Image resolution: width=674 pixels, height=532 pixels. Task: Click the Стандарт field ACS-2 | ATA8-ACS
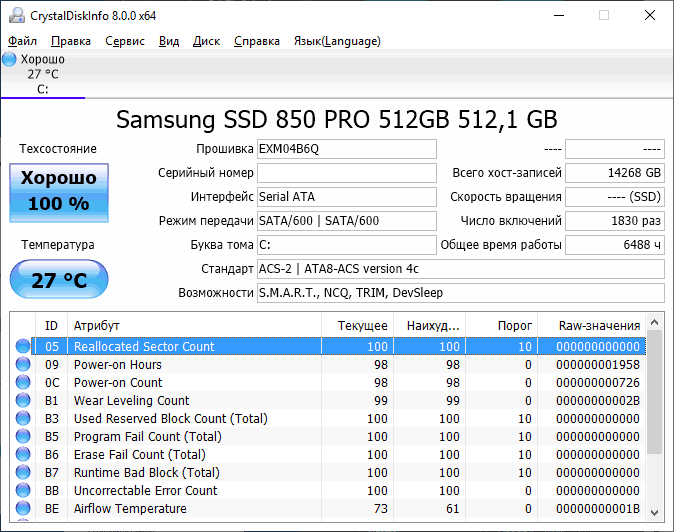461,269
